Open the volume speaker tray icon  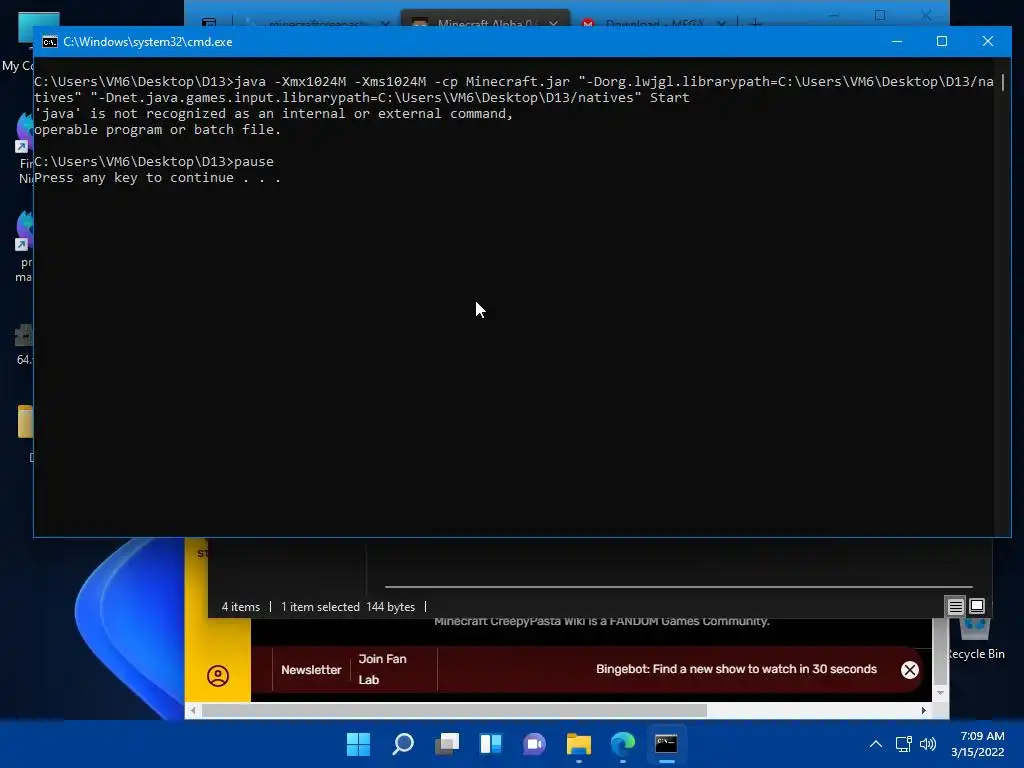(927, 744)
